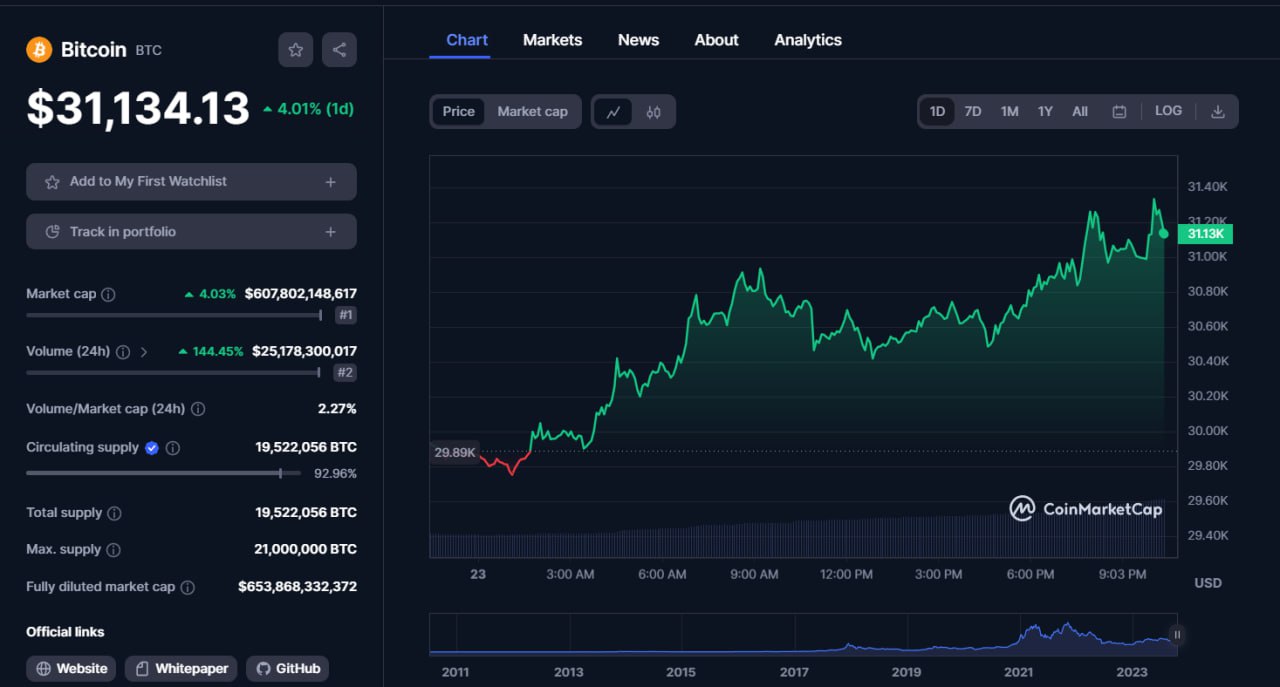Switch to line chart view
The width and height of the screenshot is (1280, 687).
613,112
